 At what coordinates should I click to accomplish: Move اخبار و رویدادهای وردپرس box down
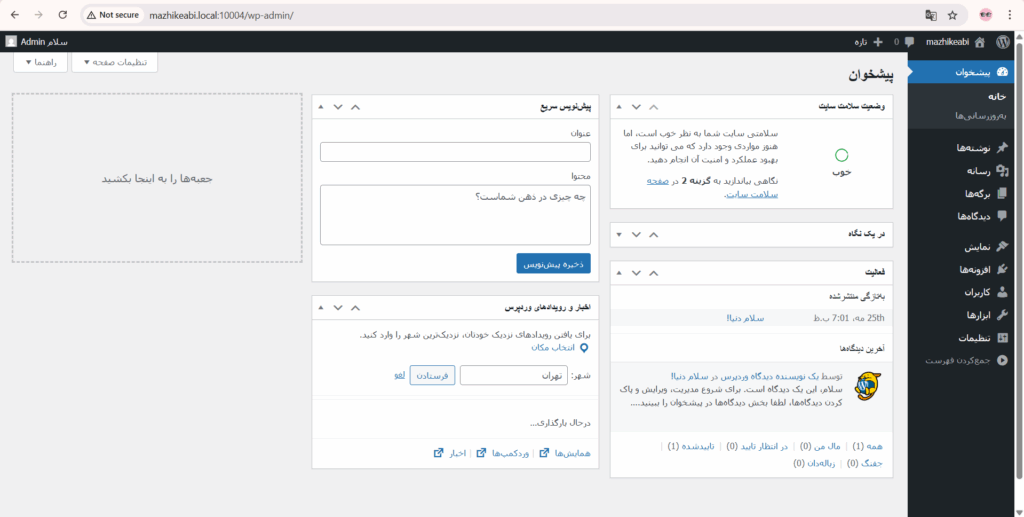coord(338,307)
